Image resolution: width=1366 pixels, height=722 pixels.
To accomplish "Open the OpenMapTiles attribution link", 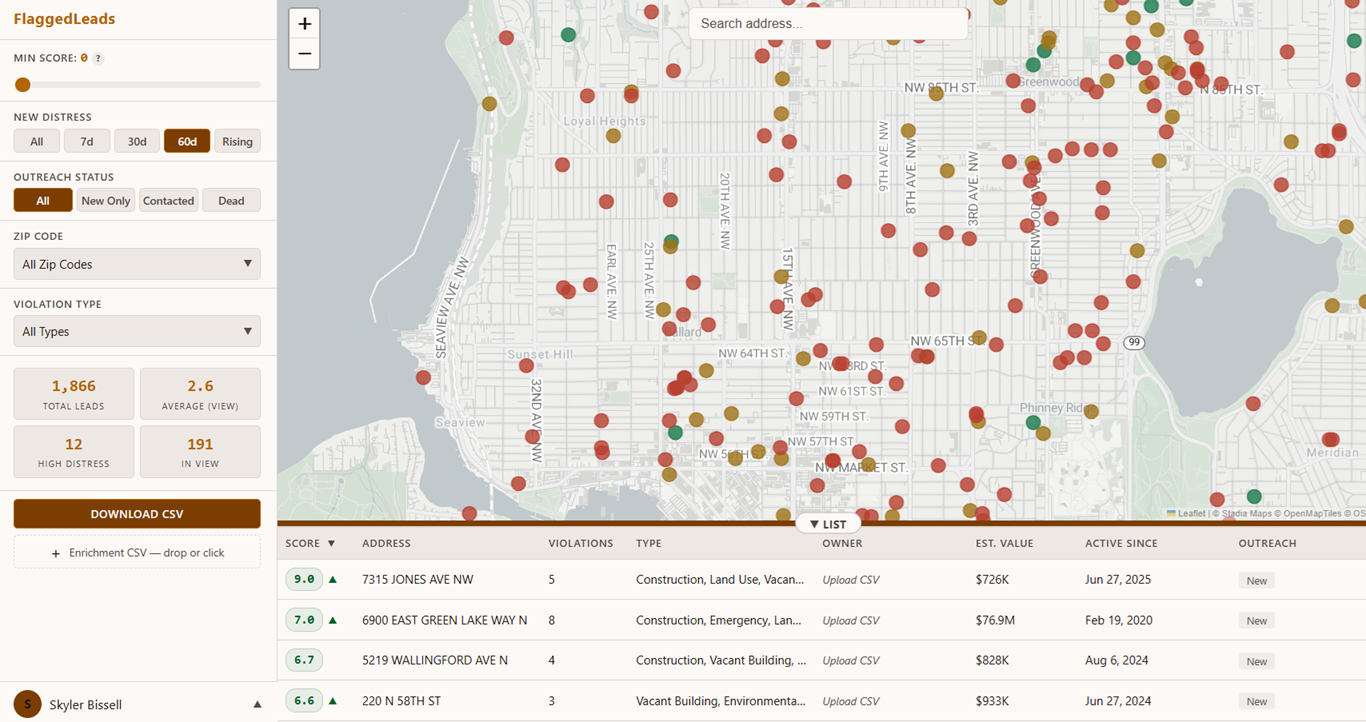I will pos(1313,513).
